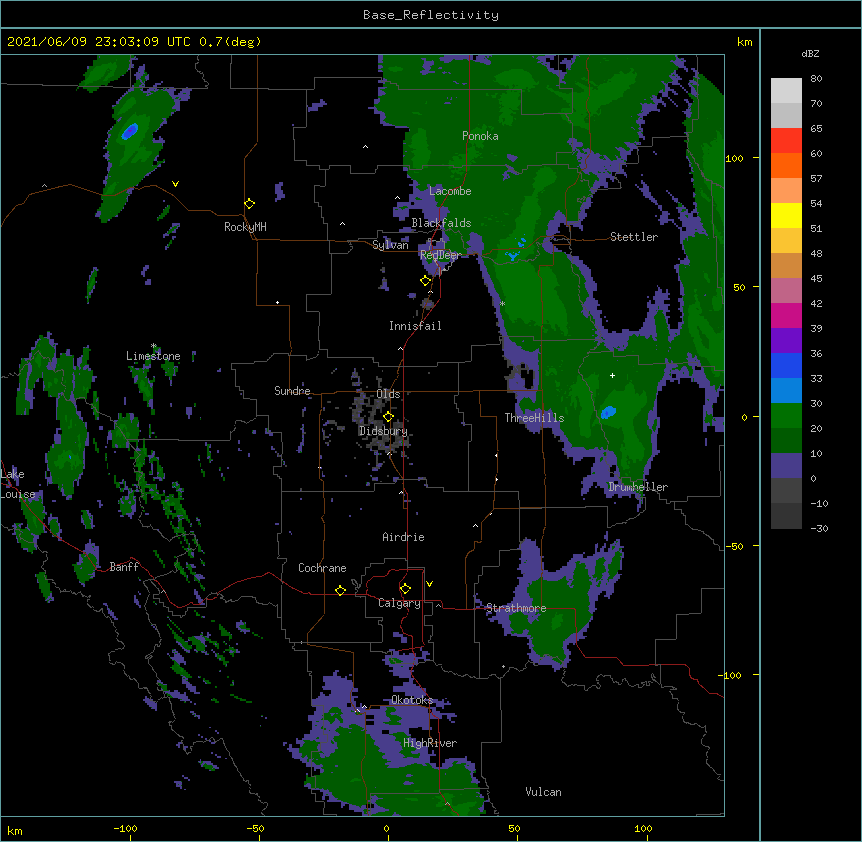Screen dimensions: 862x842
Task: Select the Banff label
Action: [124, 567]
